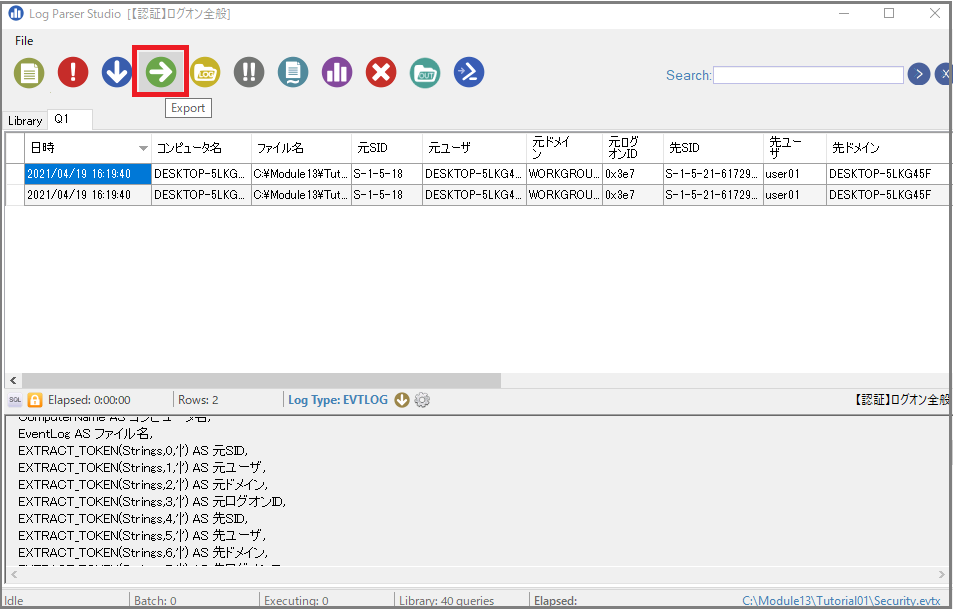Click WORKGROU... cell in second row

[x=564, y=195]
